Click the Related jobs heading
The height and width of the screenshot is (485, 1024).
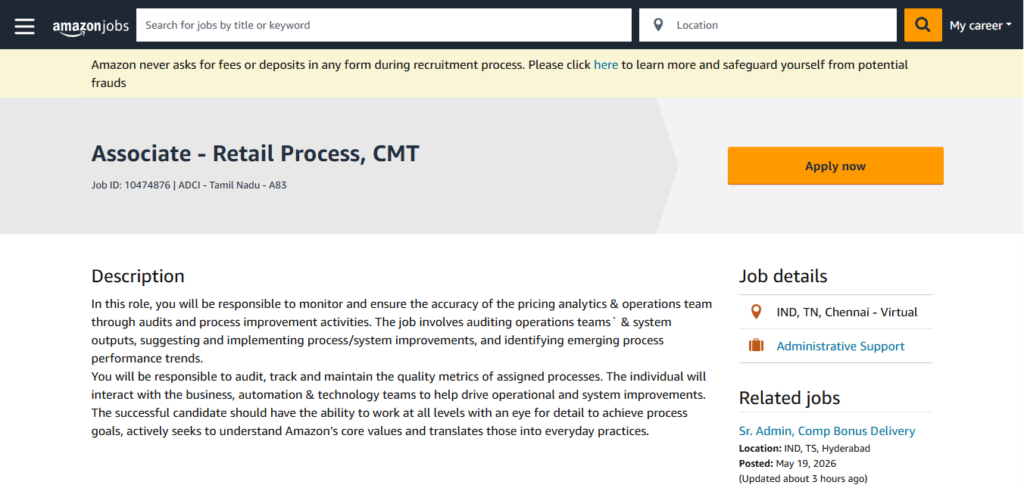789,398
